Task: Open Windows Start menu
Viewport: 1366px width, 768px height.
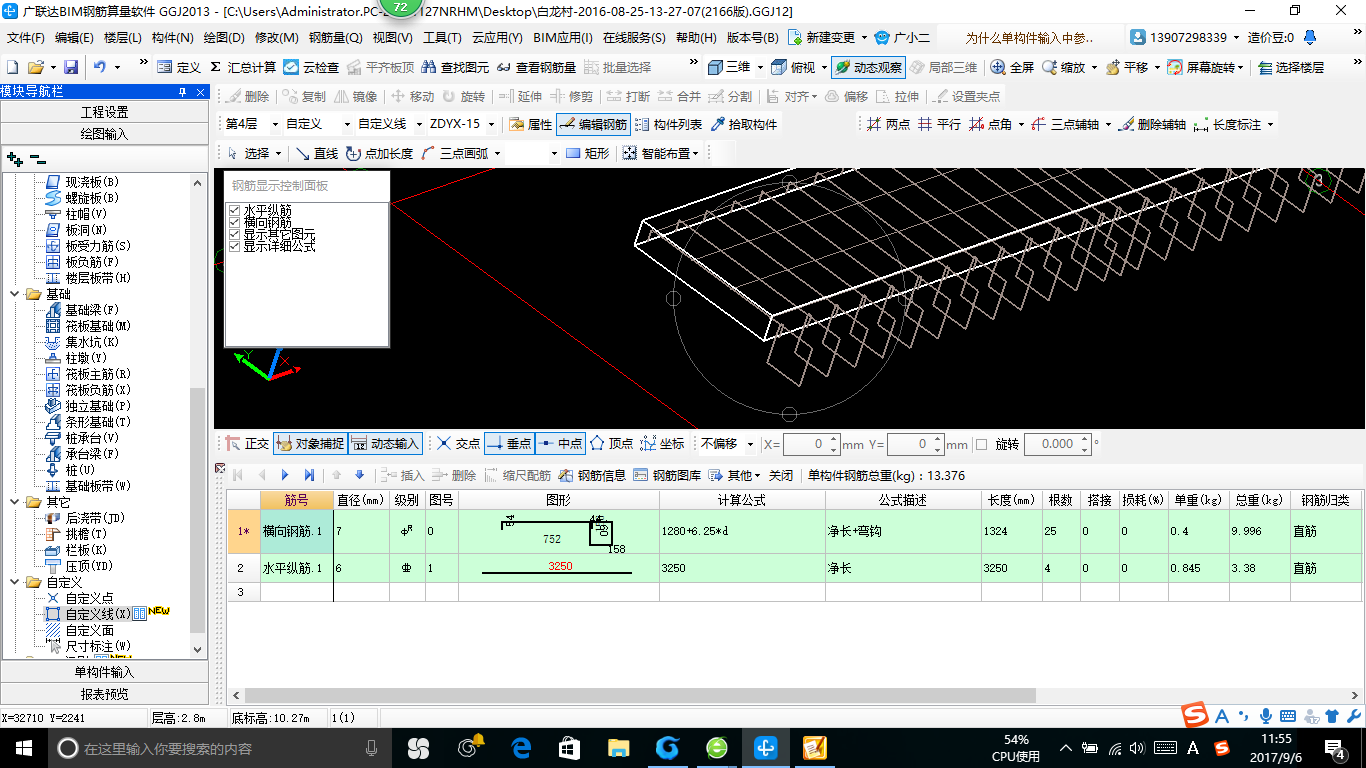Action: coord(23,747)
